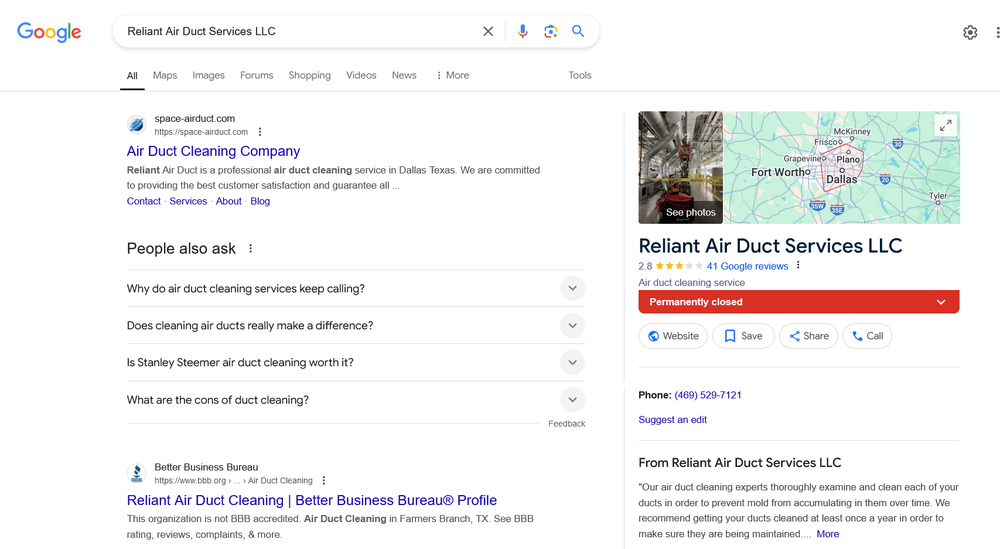
Task: Open the More search filters dropdown
Action: [x=452, y=75]
